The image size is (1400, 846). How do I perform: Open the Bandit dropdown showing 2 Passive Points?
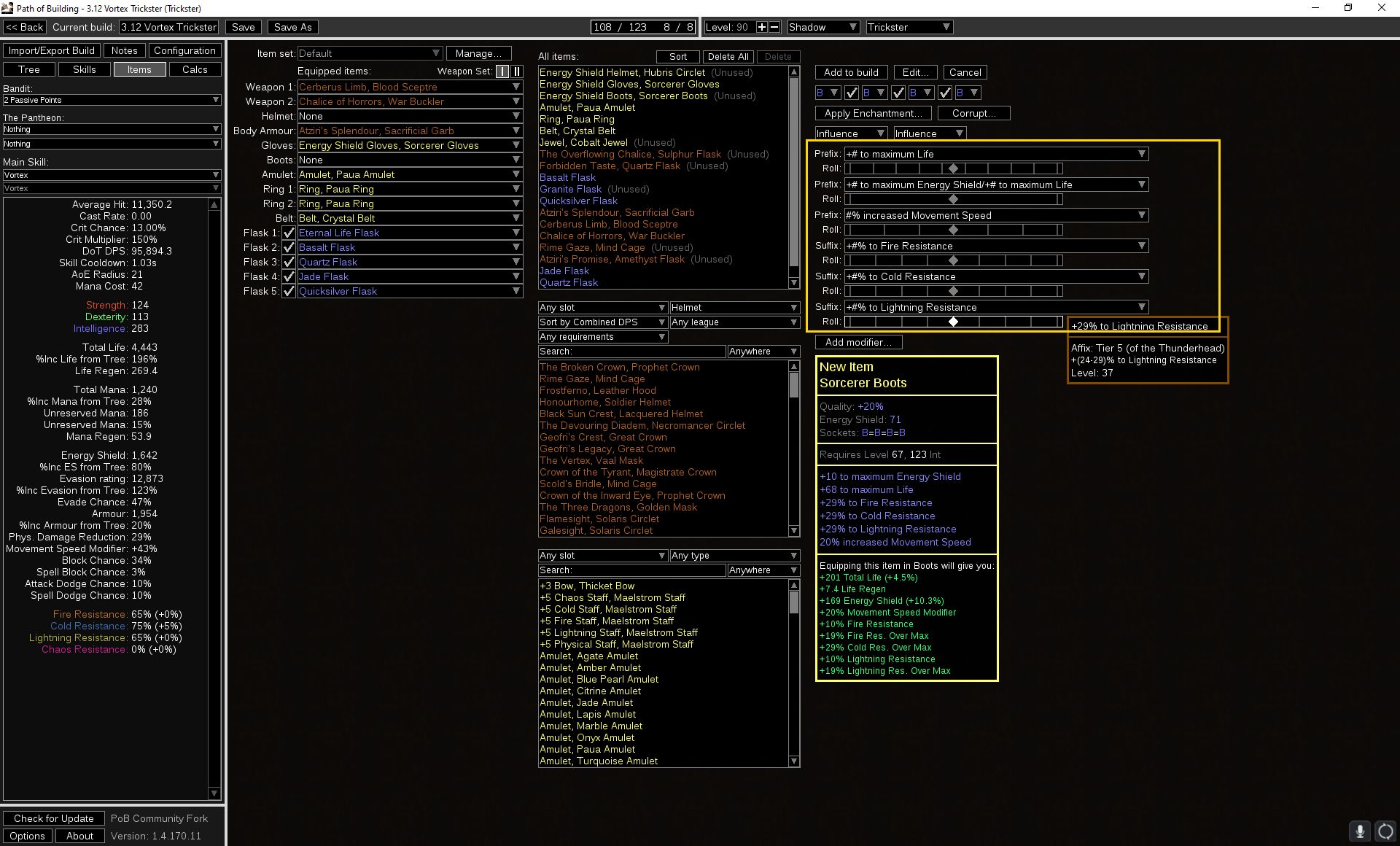tap(111, 100)
